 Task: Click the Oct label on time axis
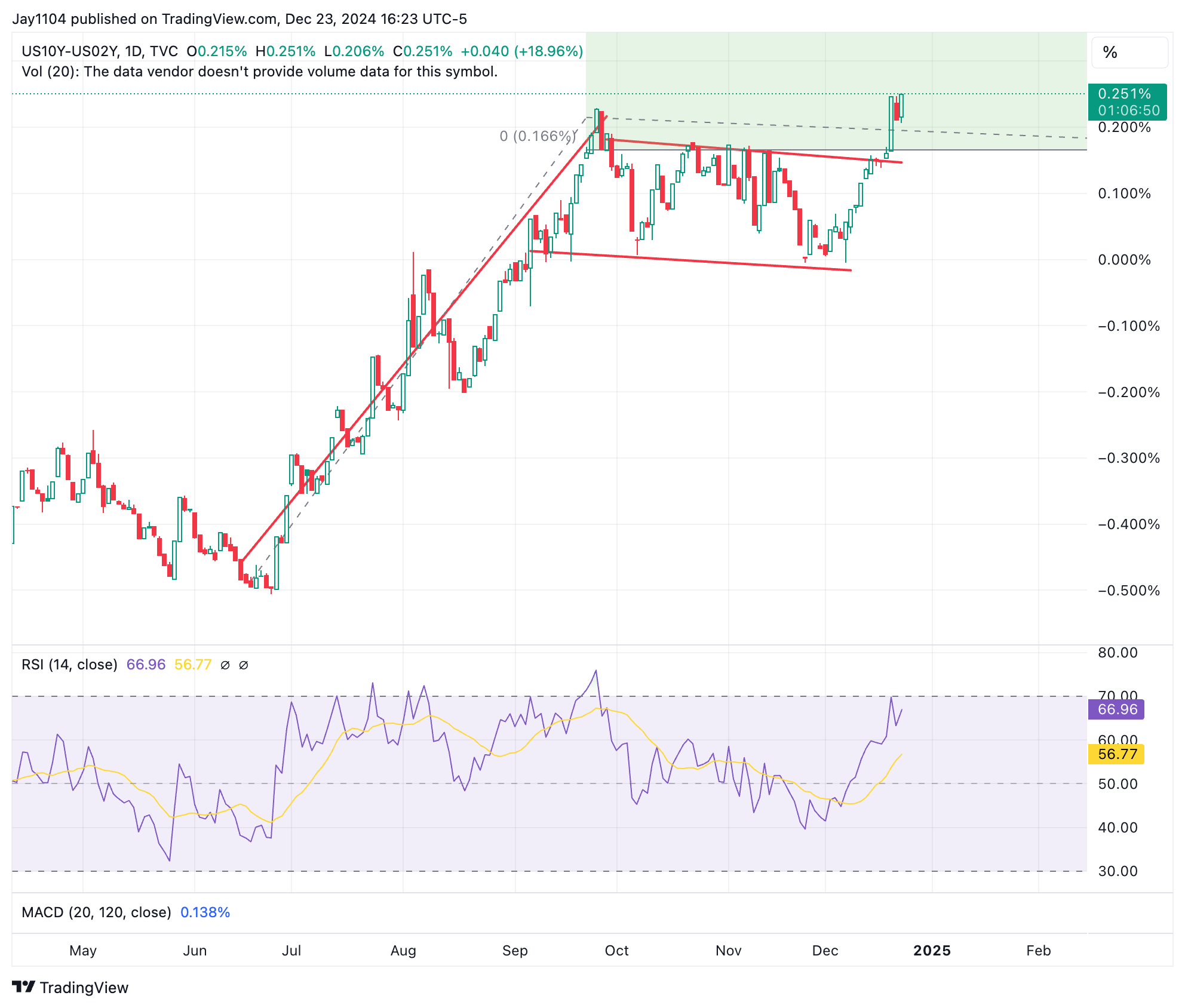(x=616, y=951)
